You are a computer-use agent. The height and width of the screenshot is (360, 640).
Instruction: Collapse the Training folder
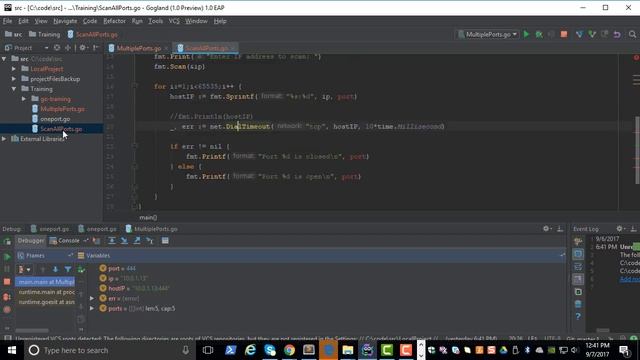[14, 89]
